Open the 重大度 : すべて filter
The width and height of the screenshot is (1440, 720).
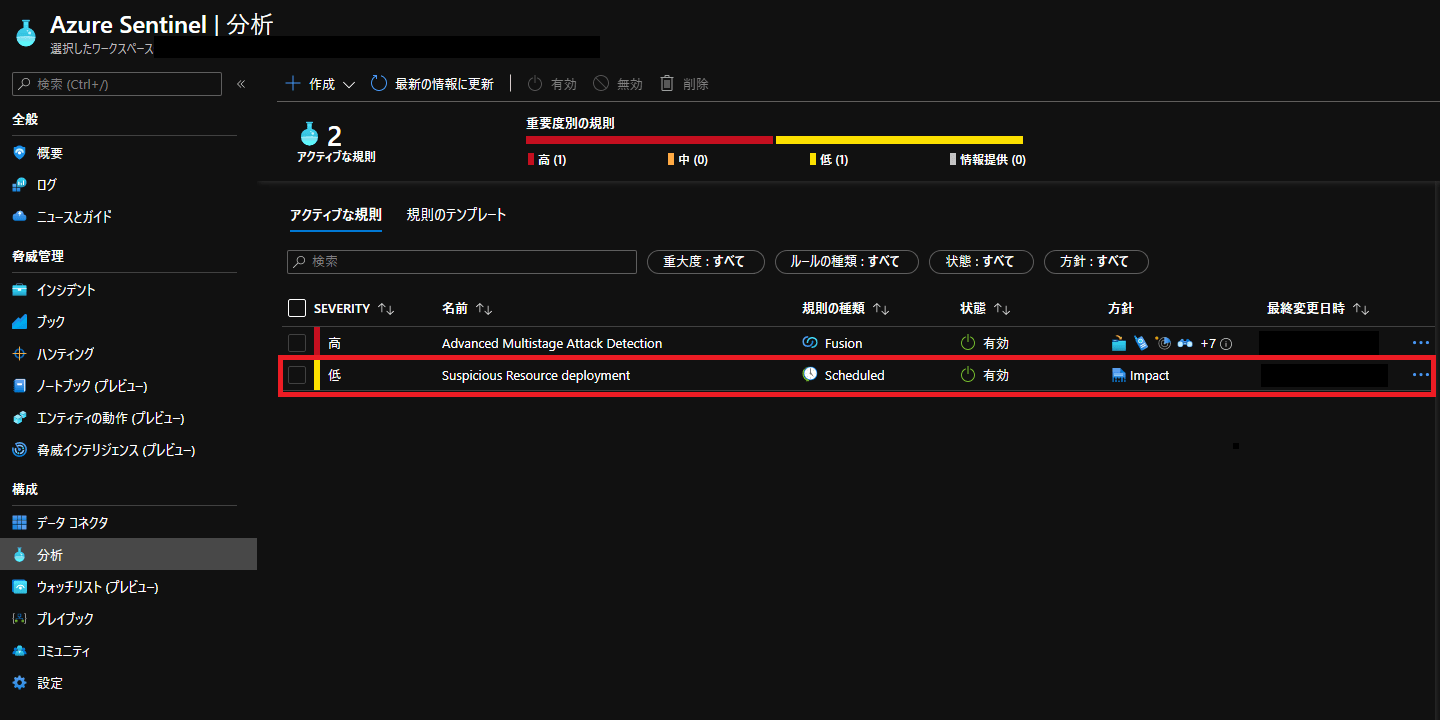(706, 261)
